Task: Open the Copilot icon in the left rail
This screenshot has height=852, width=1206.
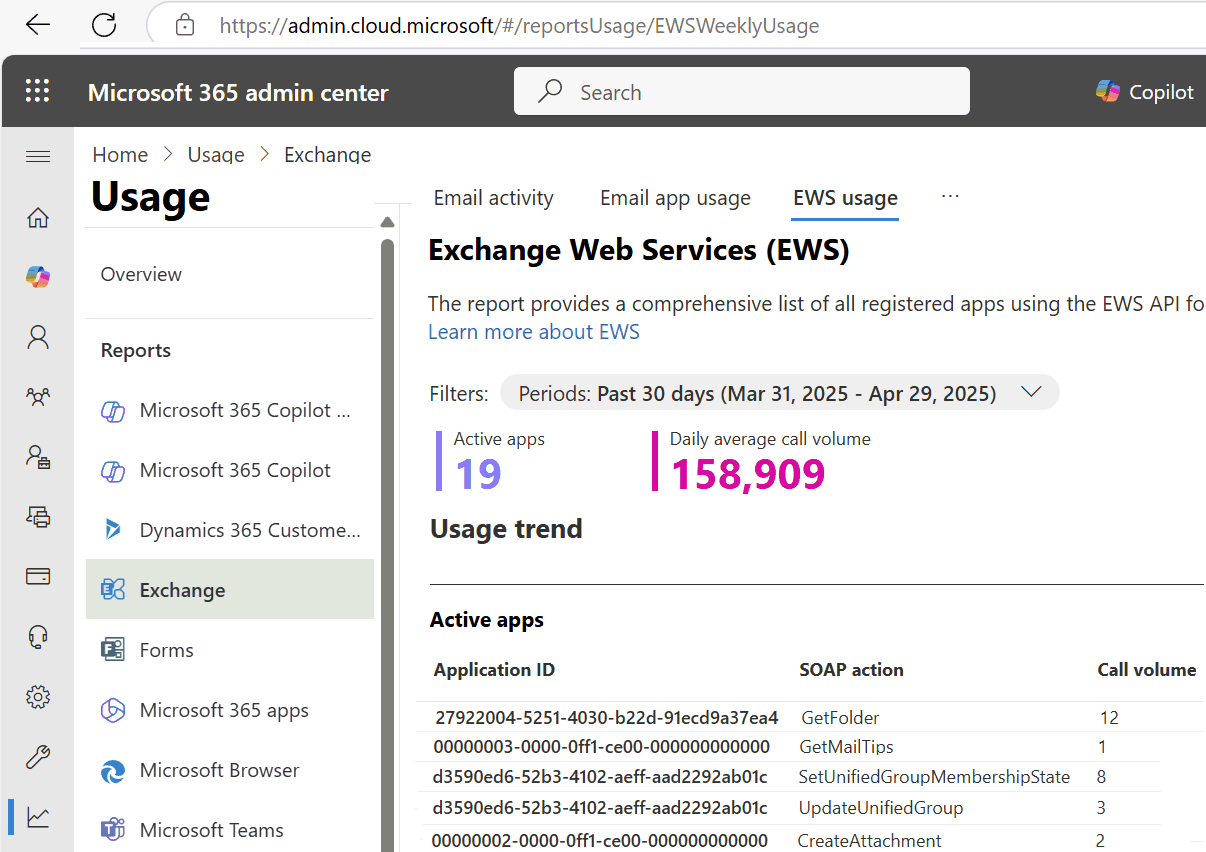Action: click(x=38, y=277)
